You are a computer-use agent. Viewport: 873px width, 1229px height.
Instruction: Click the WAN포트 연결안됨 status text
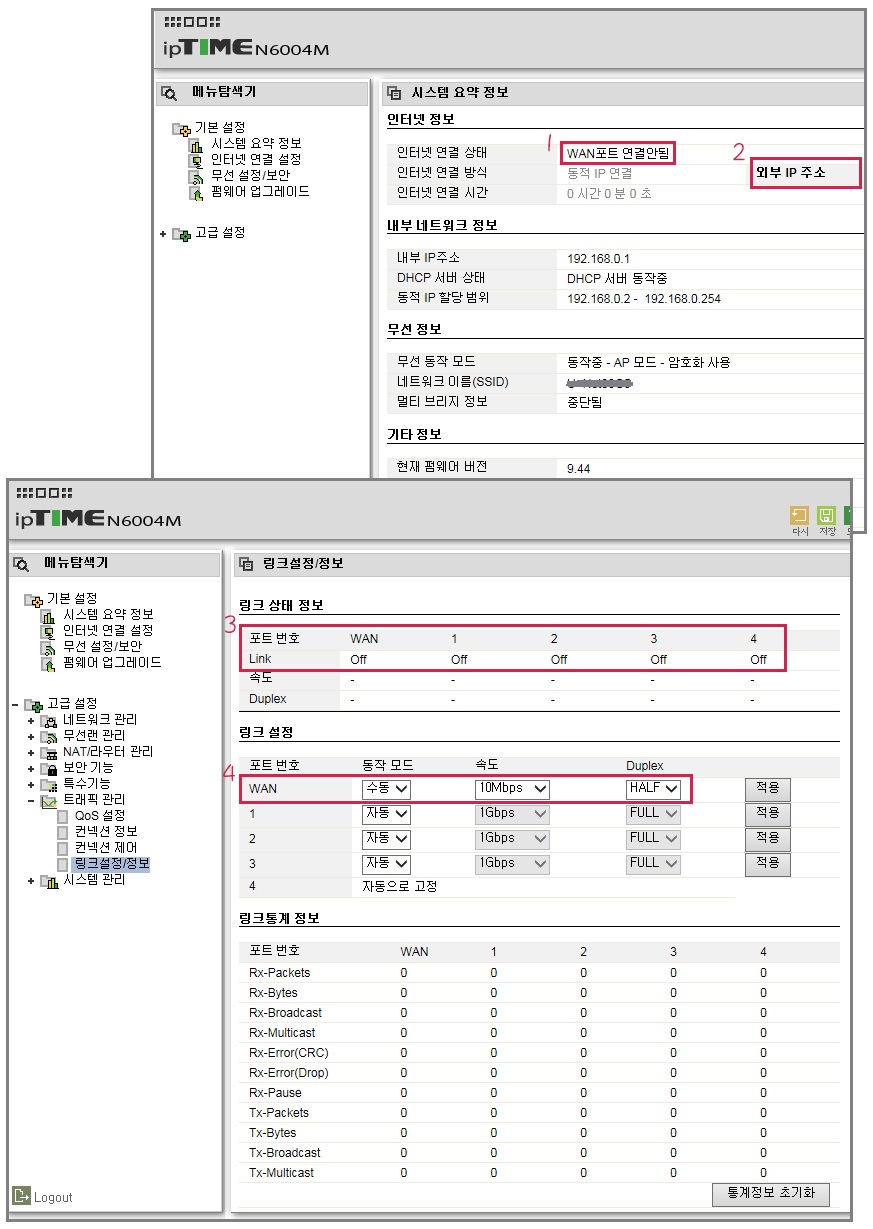[618, 153]
